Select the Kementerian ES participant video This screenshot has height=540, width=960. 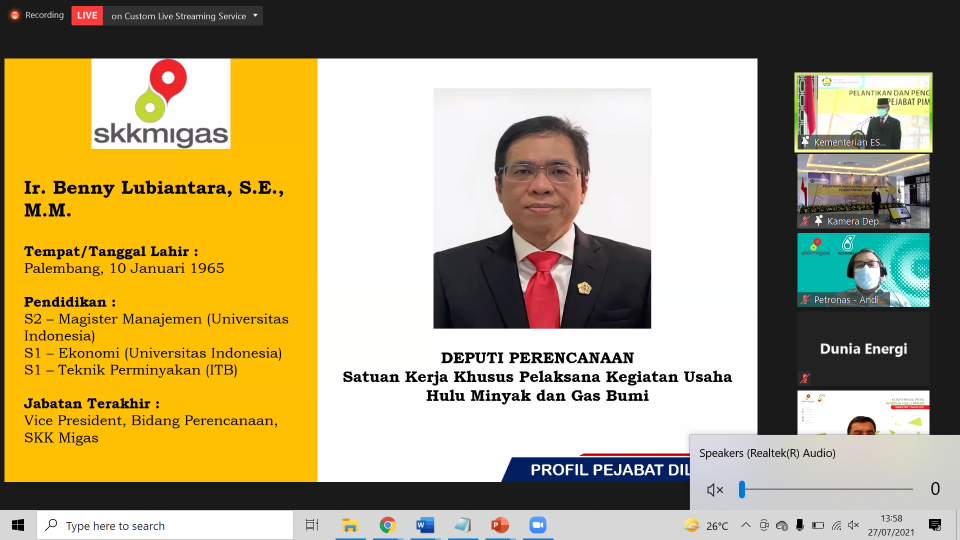(863, 112)
